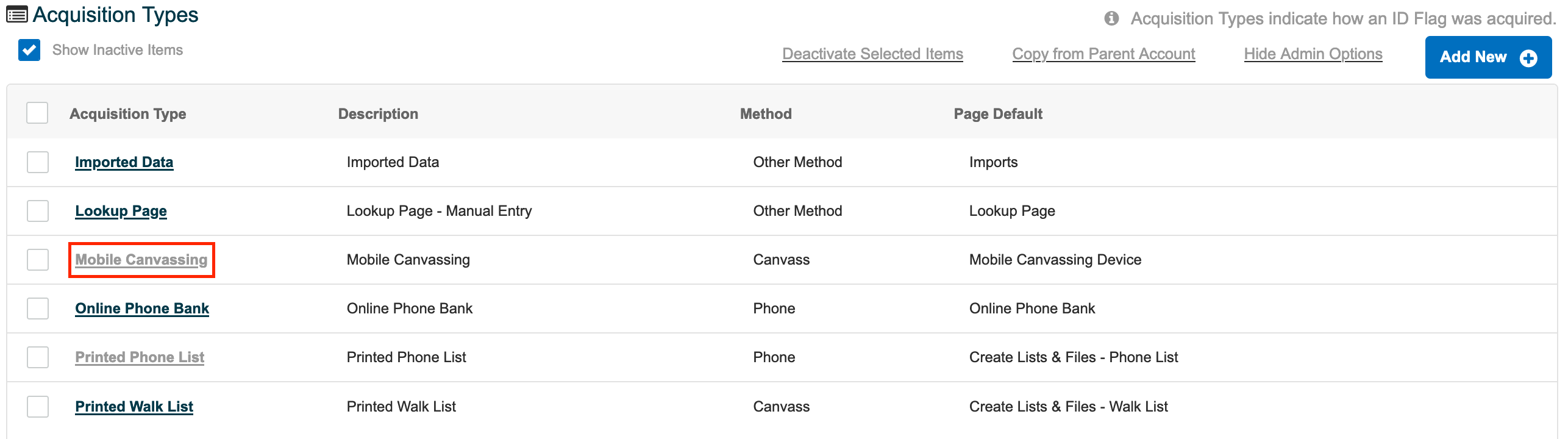Tick the Mobile Canvassing row checkbox
The image size is (1568, 439).
coord(38,260)
